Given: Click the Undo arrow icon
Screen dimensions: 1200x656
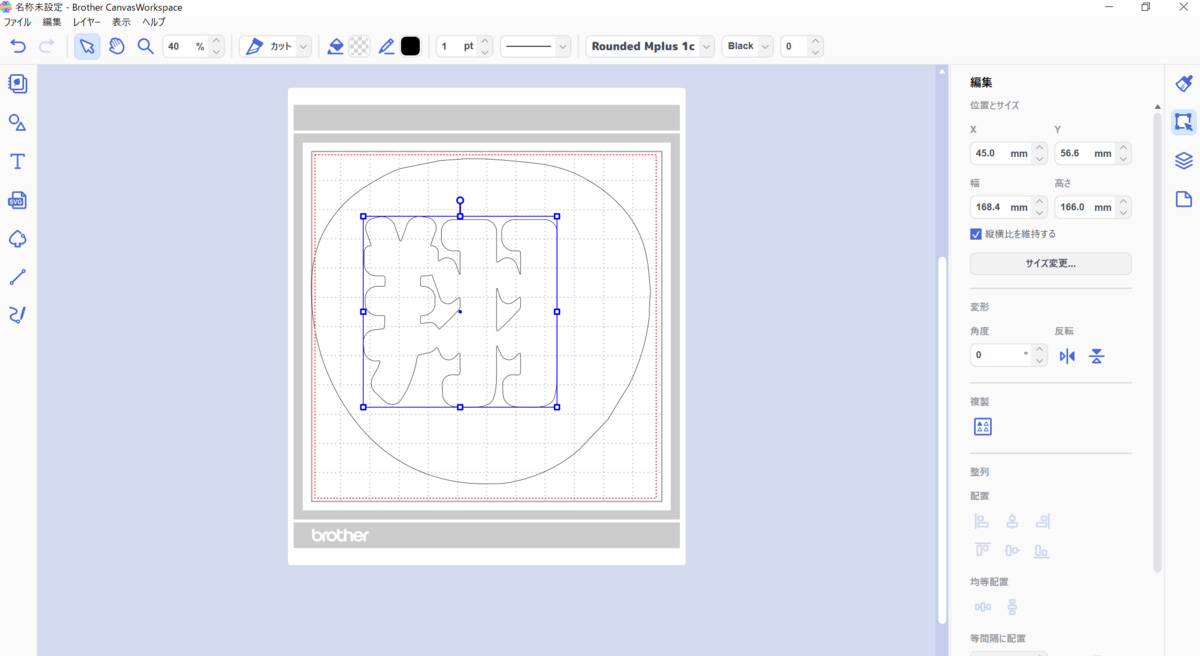Looking at the screenshot, I should (18, 46).
